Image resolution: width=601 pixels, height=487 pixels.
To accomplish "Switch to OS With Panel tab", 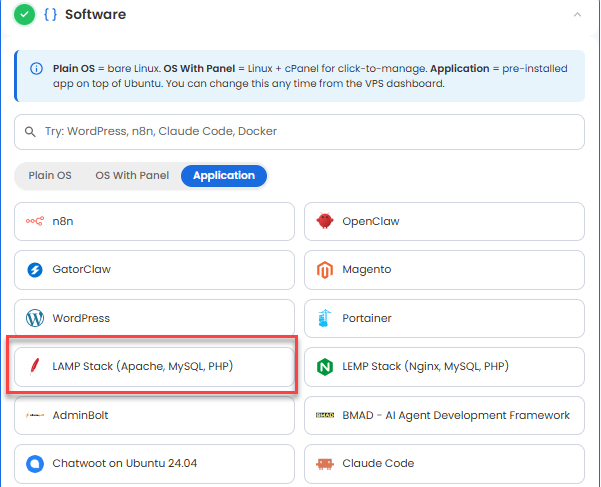I will [132, 175].
